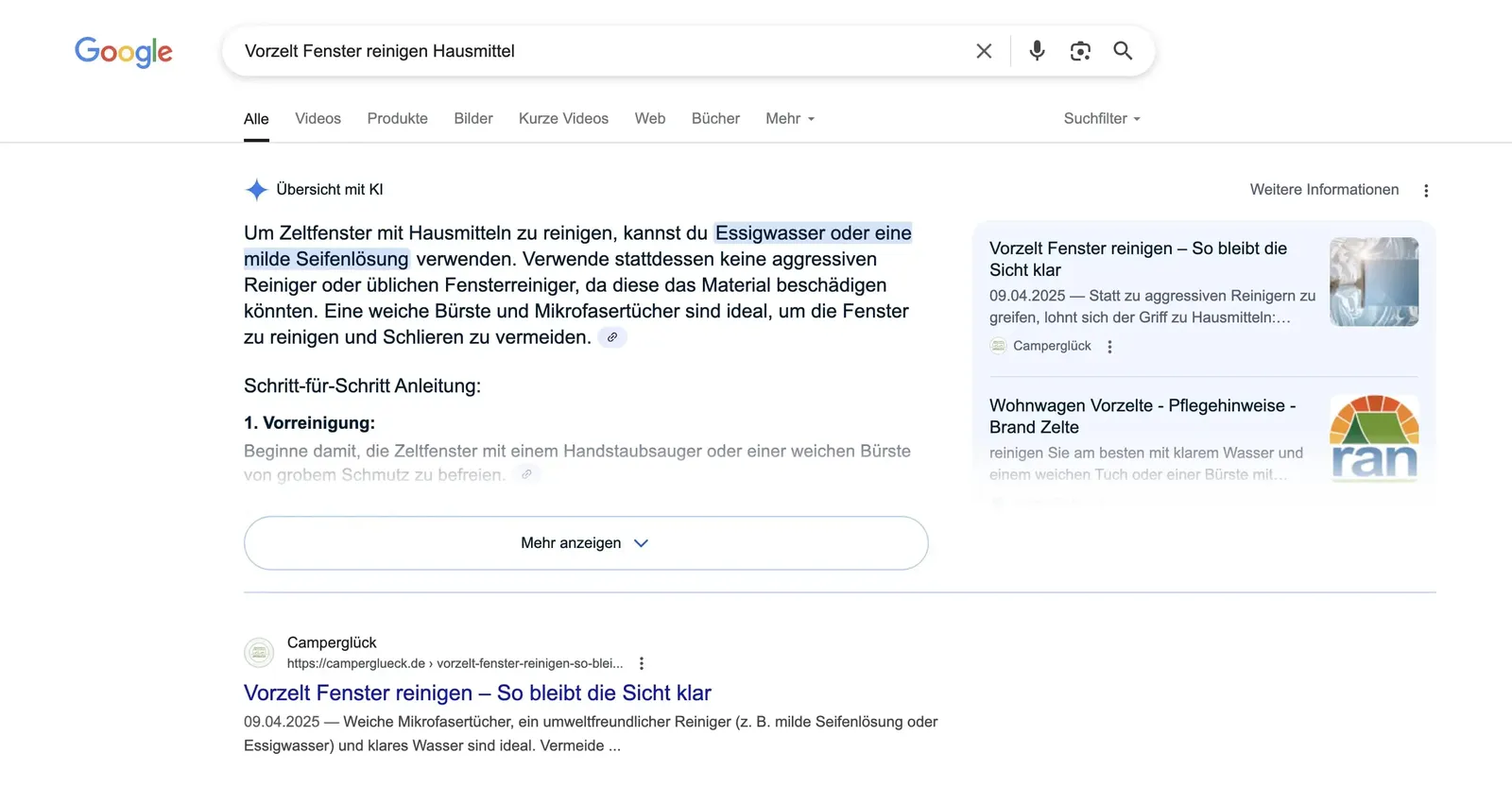The width and height of the screenshot is (1512, 787).
Task: Click the blue KI overview sparkle icon
Action: [256, 190]
